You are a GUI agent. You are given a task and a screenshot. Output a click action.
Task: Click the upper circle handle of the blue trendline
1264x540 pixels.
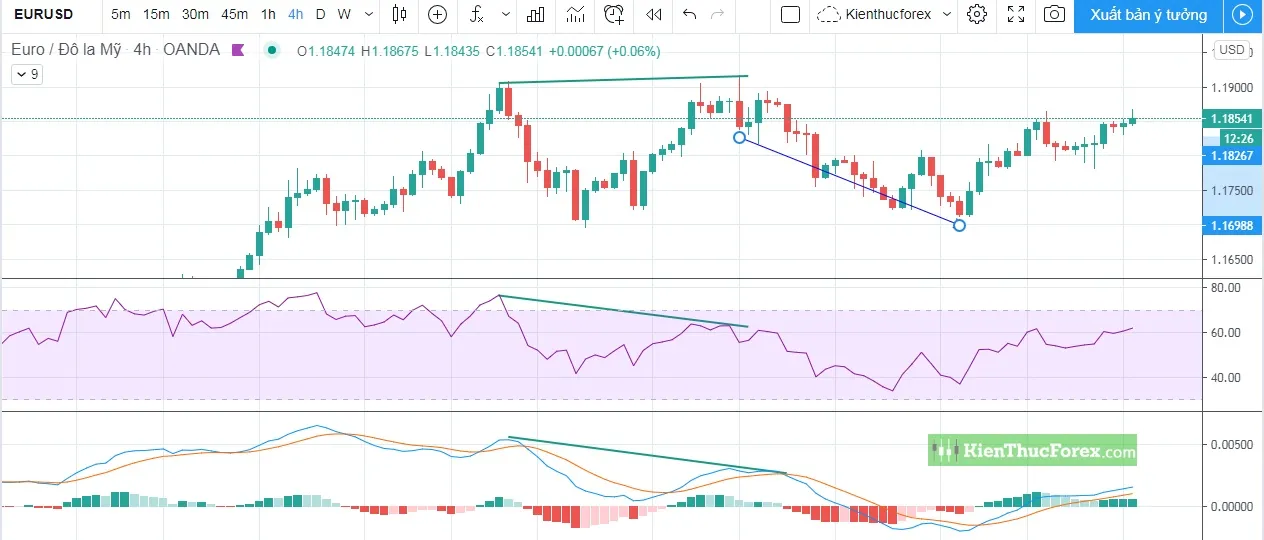click(x=739, y=137)
